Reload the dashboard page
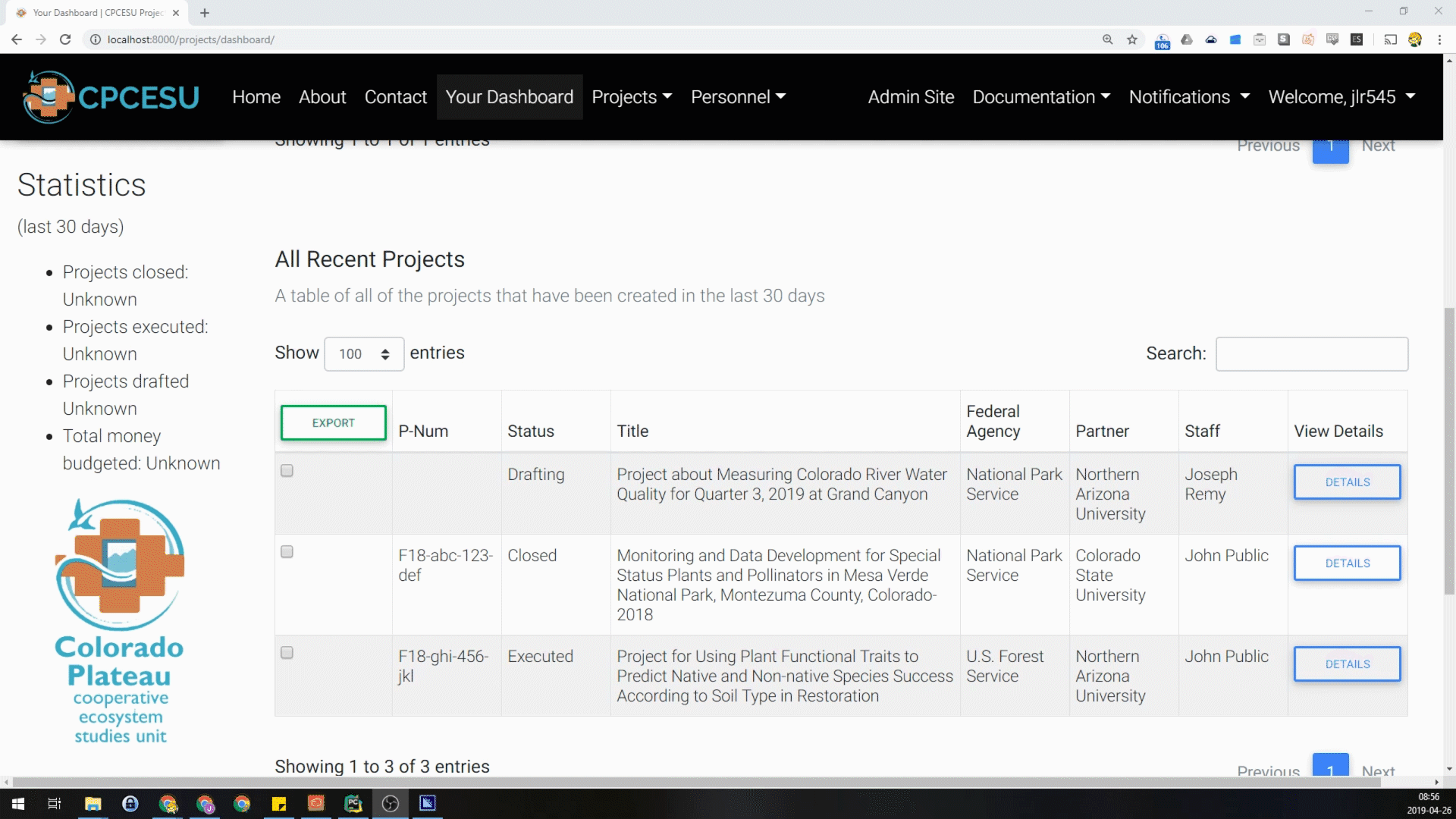The width and height of the screenshot is (1456, 819). [65, 39]
